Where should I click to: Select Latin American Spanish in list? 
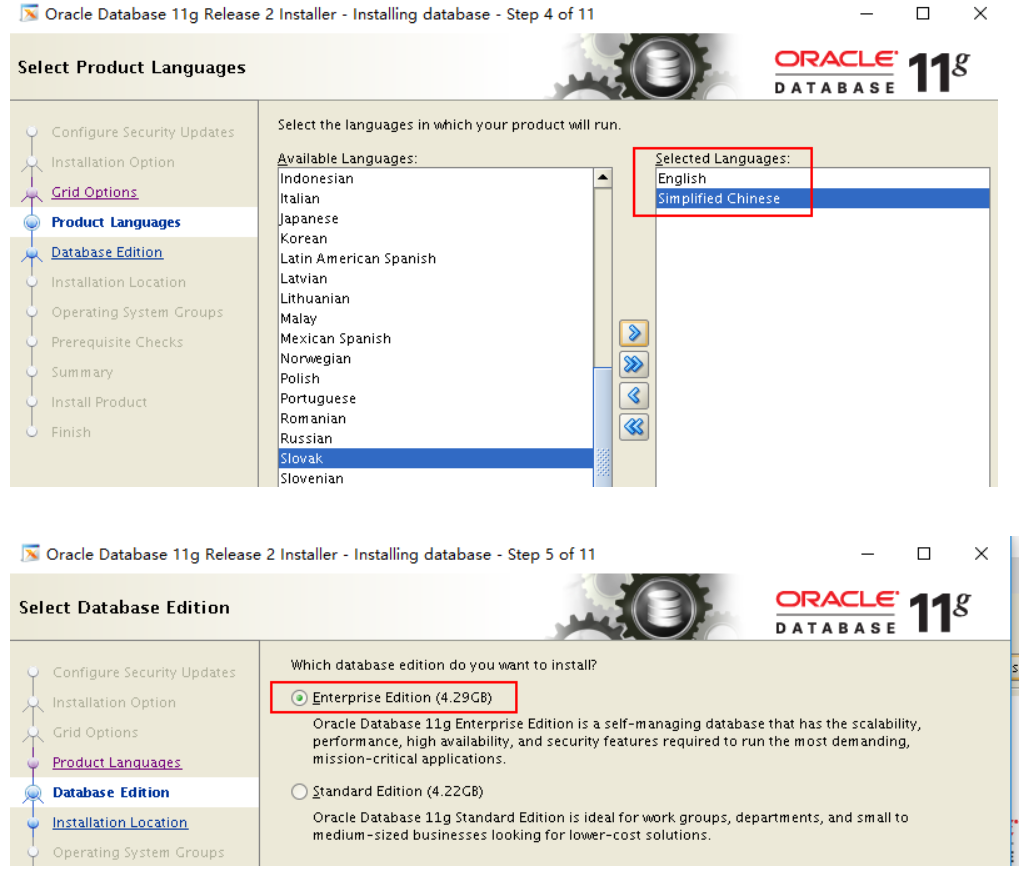point(436,259)
